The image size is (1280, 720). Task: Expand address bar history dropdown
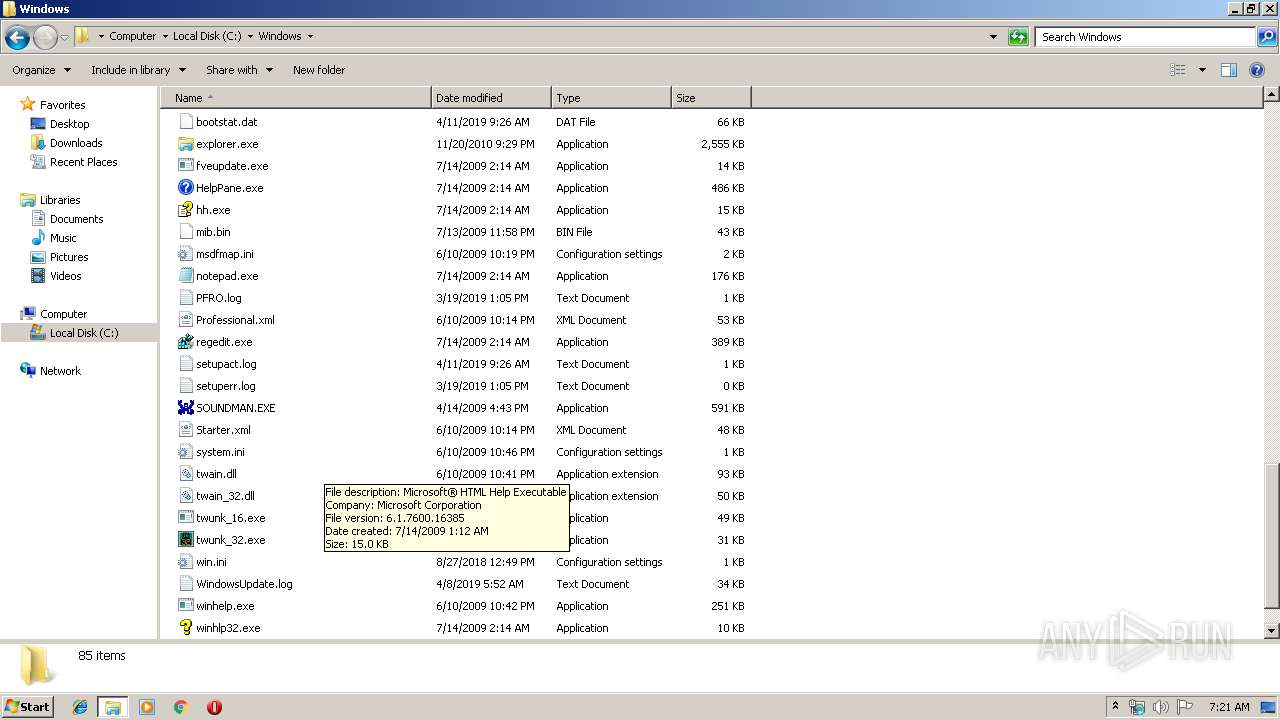(x=993, y=37)
